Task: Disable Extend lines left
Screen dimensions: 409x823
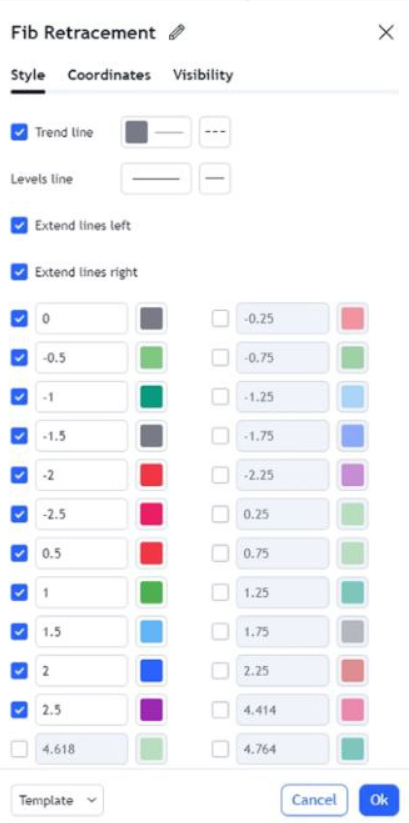Action: (x=19, y=226)
